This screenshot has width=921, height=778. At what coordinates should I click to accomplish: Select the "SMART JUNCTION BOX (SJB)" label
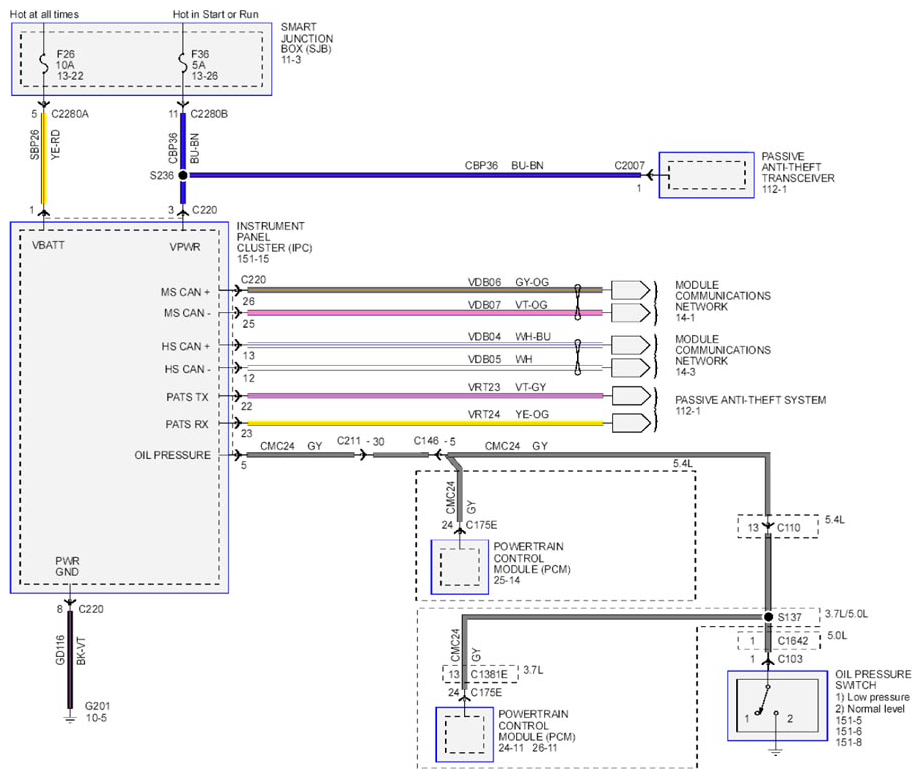[x=307, y=38]
